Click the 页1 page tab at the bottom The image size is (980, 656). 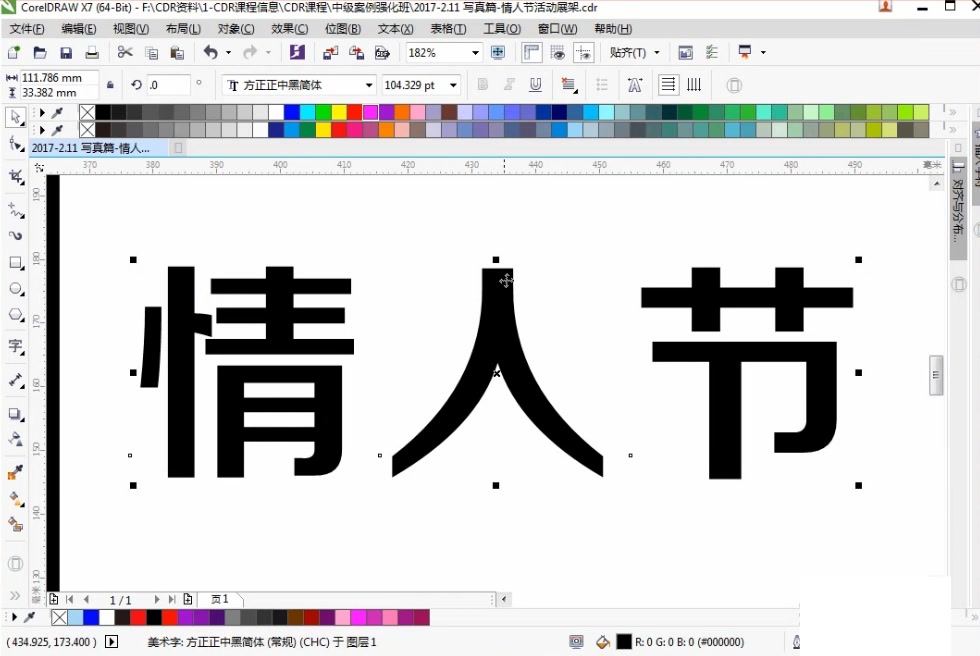(220, 599)
